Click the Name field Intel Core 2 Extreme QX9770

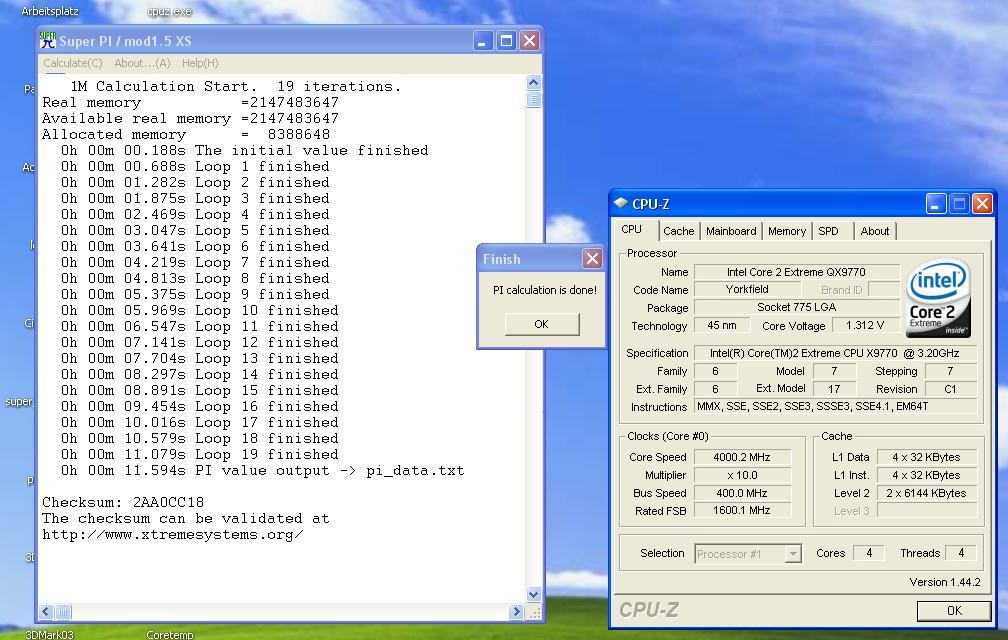coord(796,272)
